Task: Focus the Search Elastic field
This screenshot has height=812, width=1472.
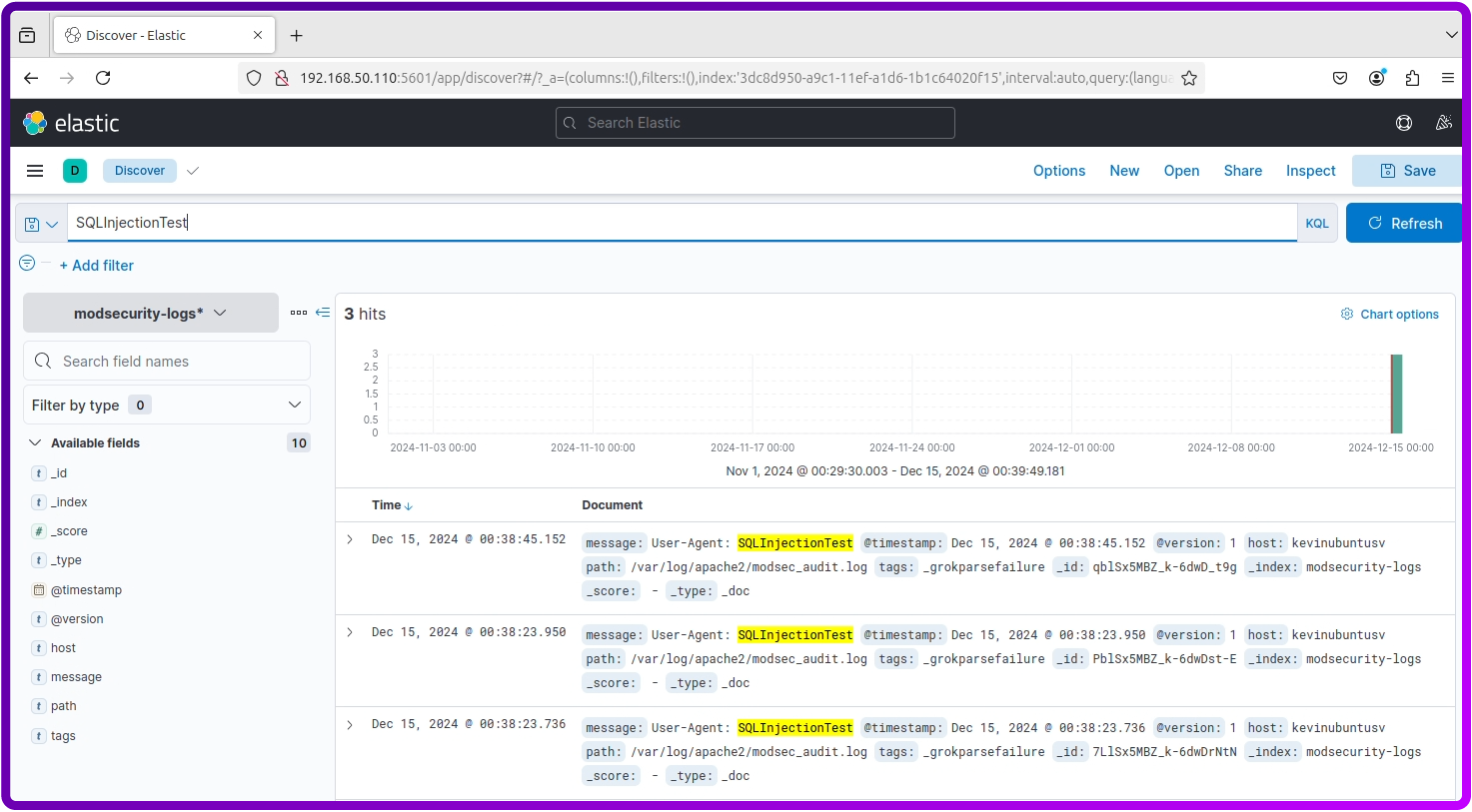Action: pyautogui.click(x=755, y=123)
